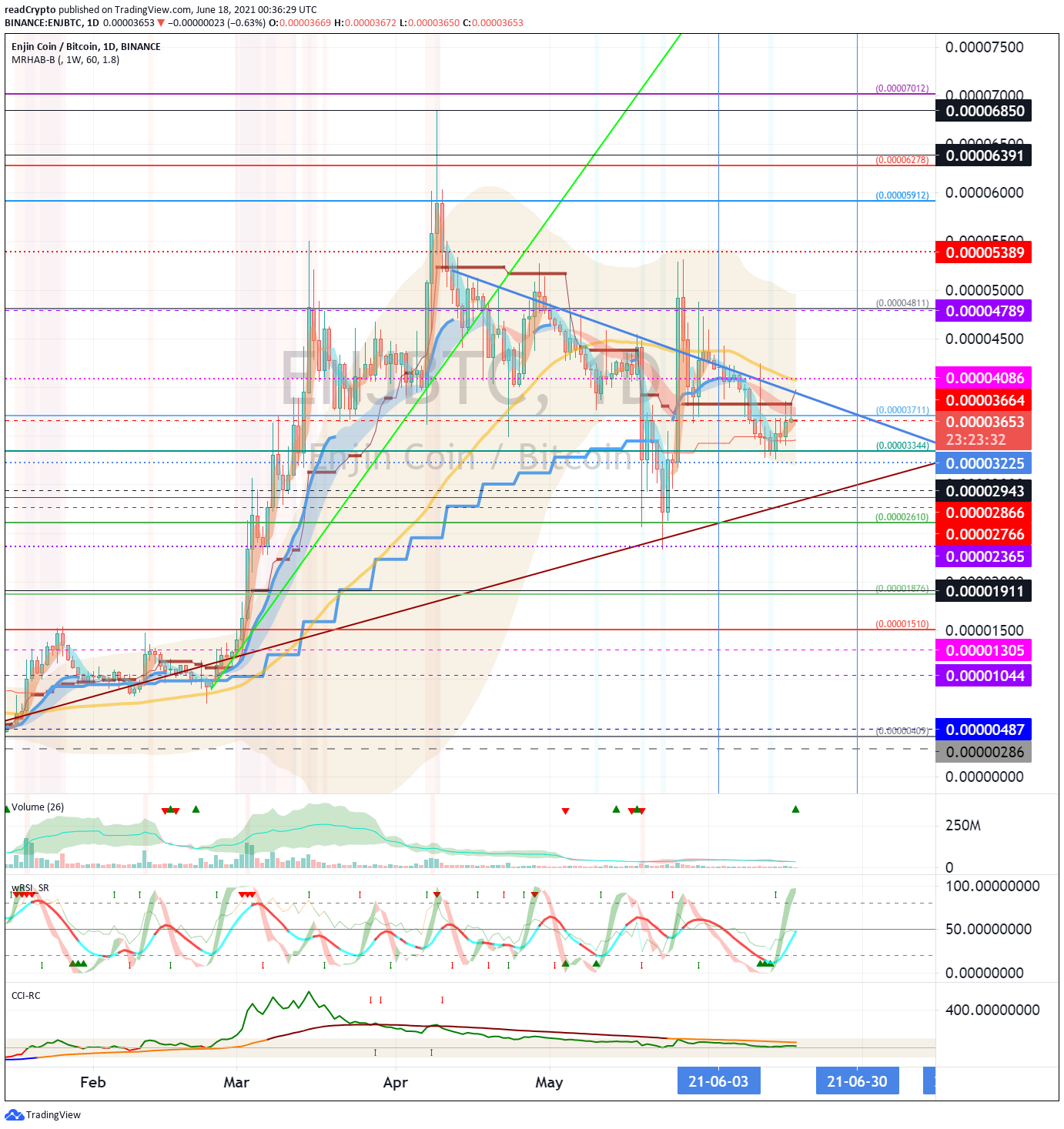Image resolution: width=1064 pixels, height=1129 pixels.
Task: Click the (0.00003344) level annotation
Action: (902, 446)
